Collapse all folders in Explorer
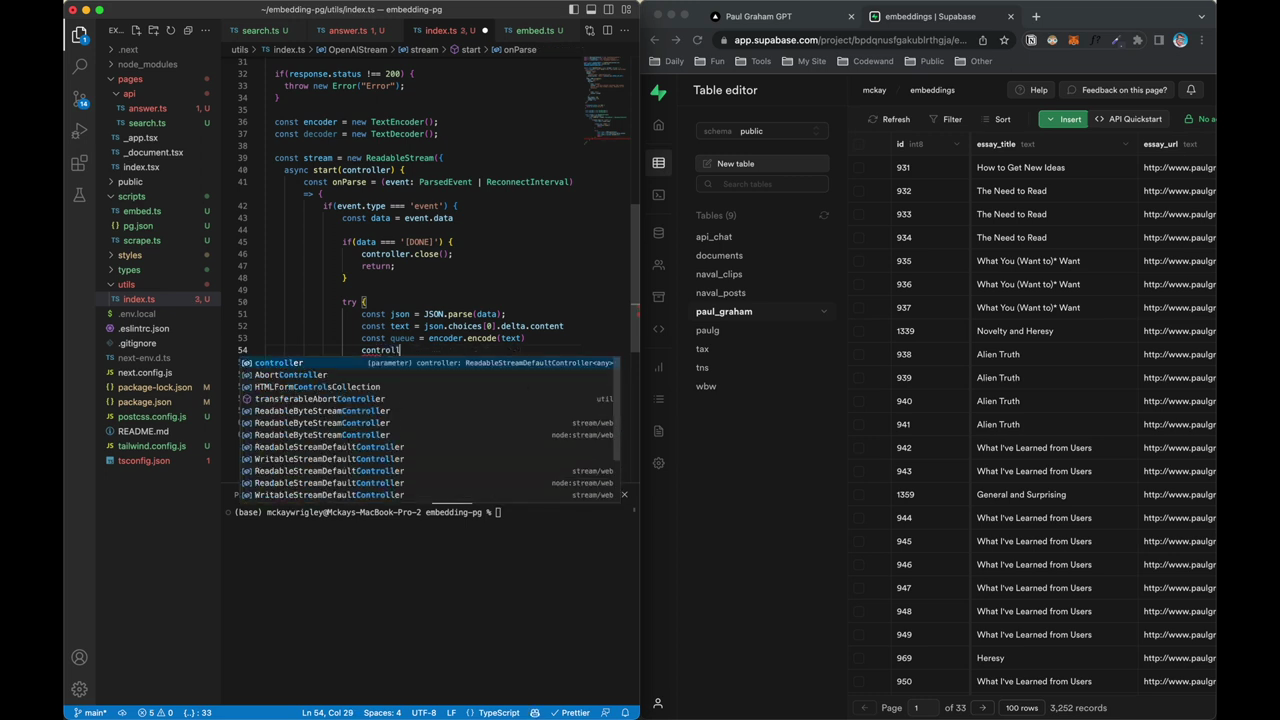 pyautogui.click(x=188, y=30)
